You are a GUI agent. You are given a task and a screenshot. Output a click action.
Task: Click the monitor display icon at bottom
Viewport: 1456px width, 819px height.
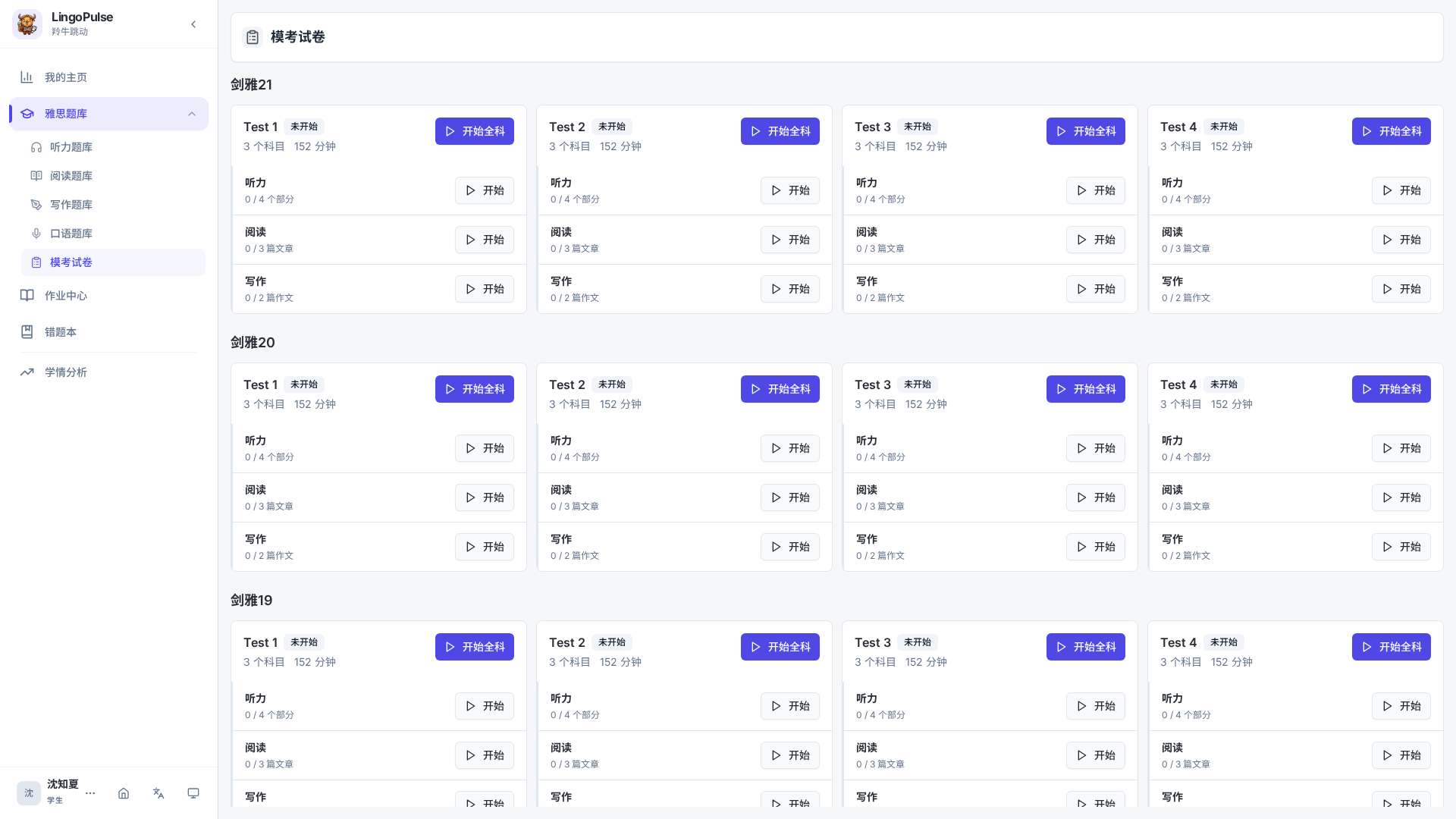pos(193,793)
